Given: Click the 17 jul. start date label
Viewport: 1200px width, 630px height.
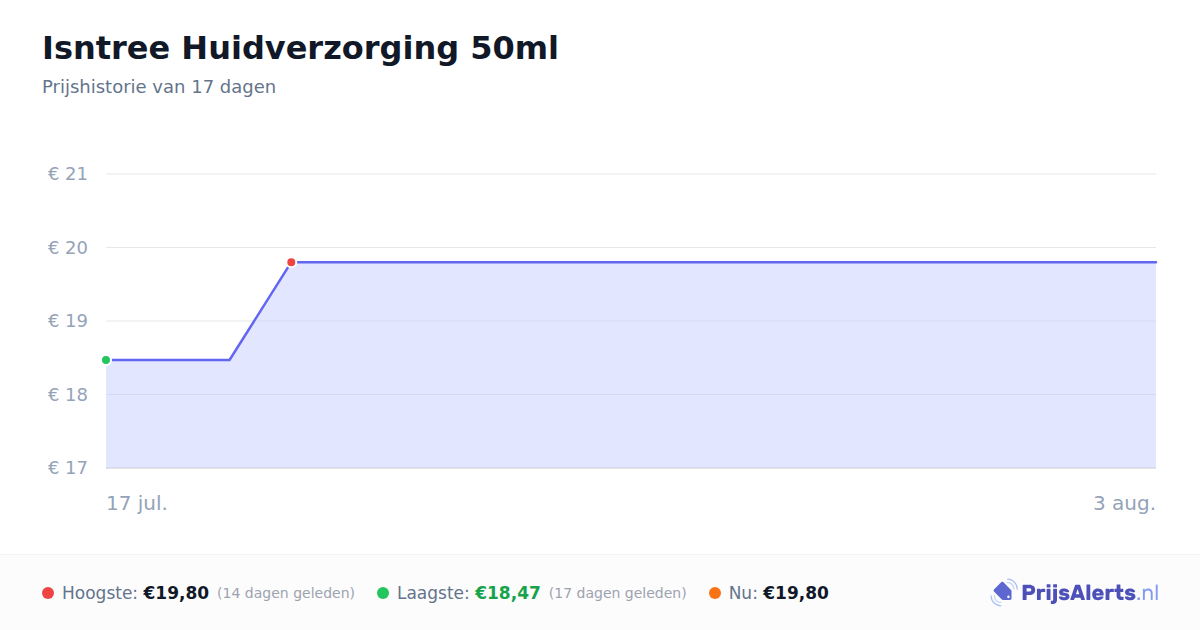Looking at the screenshot, I should tap(137, 503).
